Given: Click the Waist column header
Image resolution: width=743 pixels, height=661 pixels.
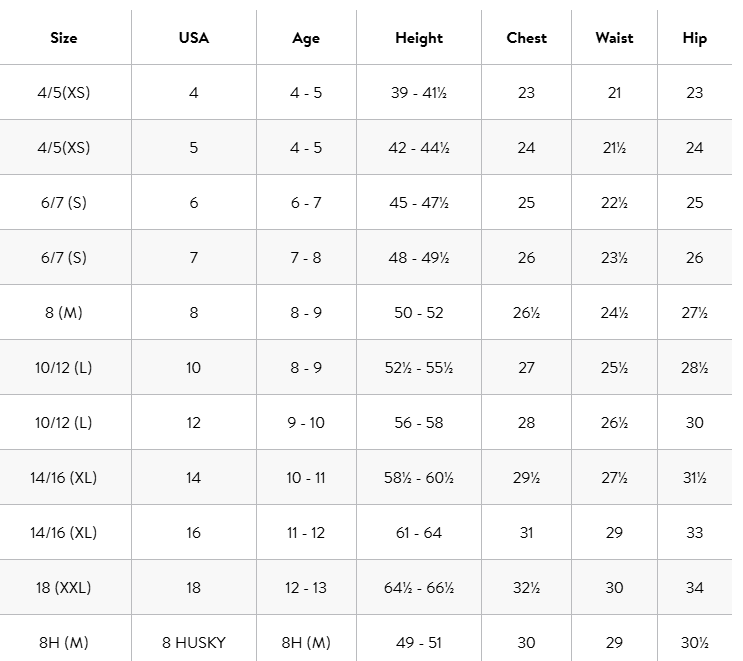Looking at the screenshot, I should (x=614, y=38).
